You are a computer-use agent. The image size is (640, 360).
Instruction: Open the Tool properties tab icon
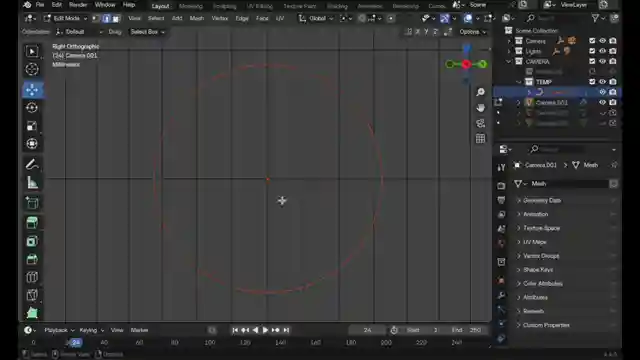501,167
